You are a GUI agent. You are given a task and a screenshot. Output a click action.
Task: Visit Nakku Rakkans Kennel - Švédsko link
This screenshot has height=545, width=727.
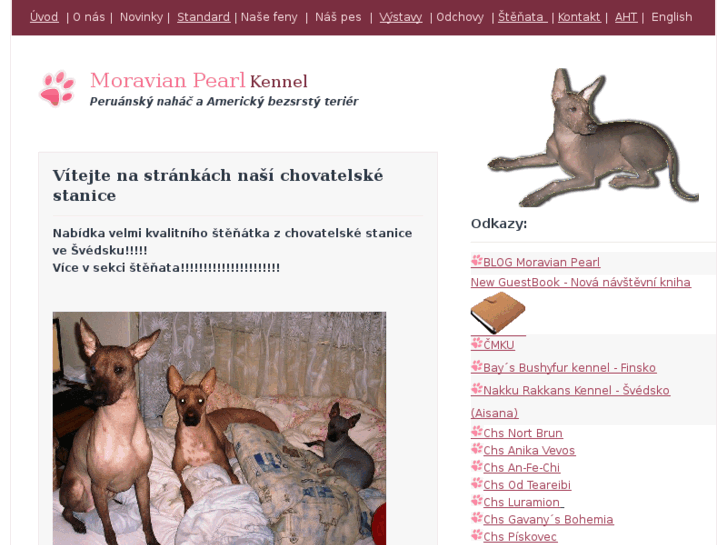tap(576, 390)
